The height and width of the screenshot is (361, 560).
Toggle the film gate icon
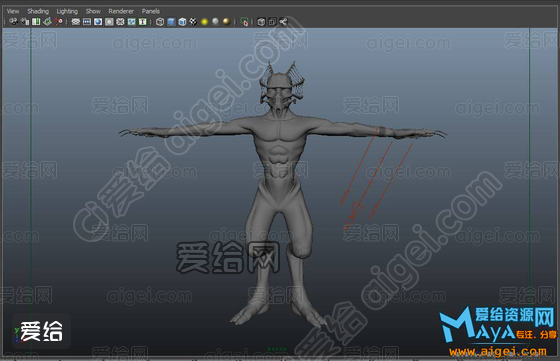pos(87,22)
